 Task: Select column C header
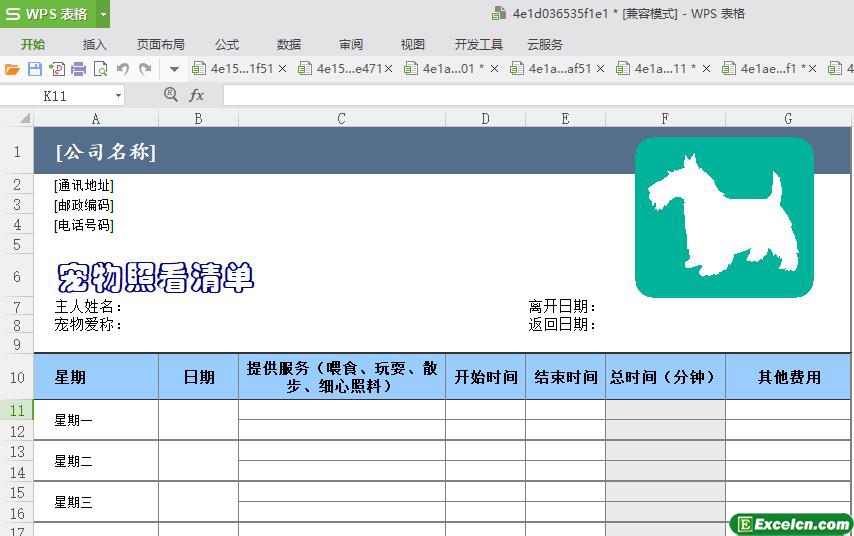tap(341, 119)
